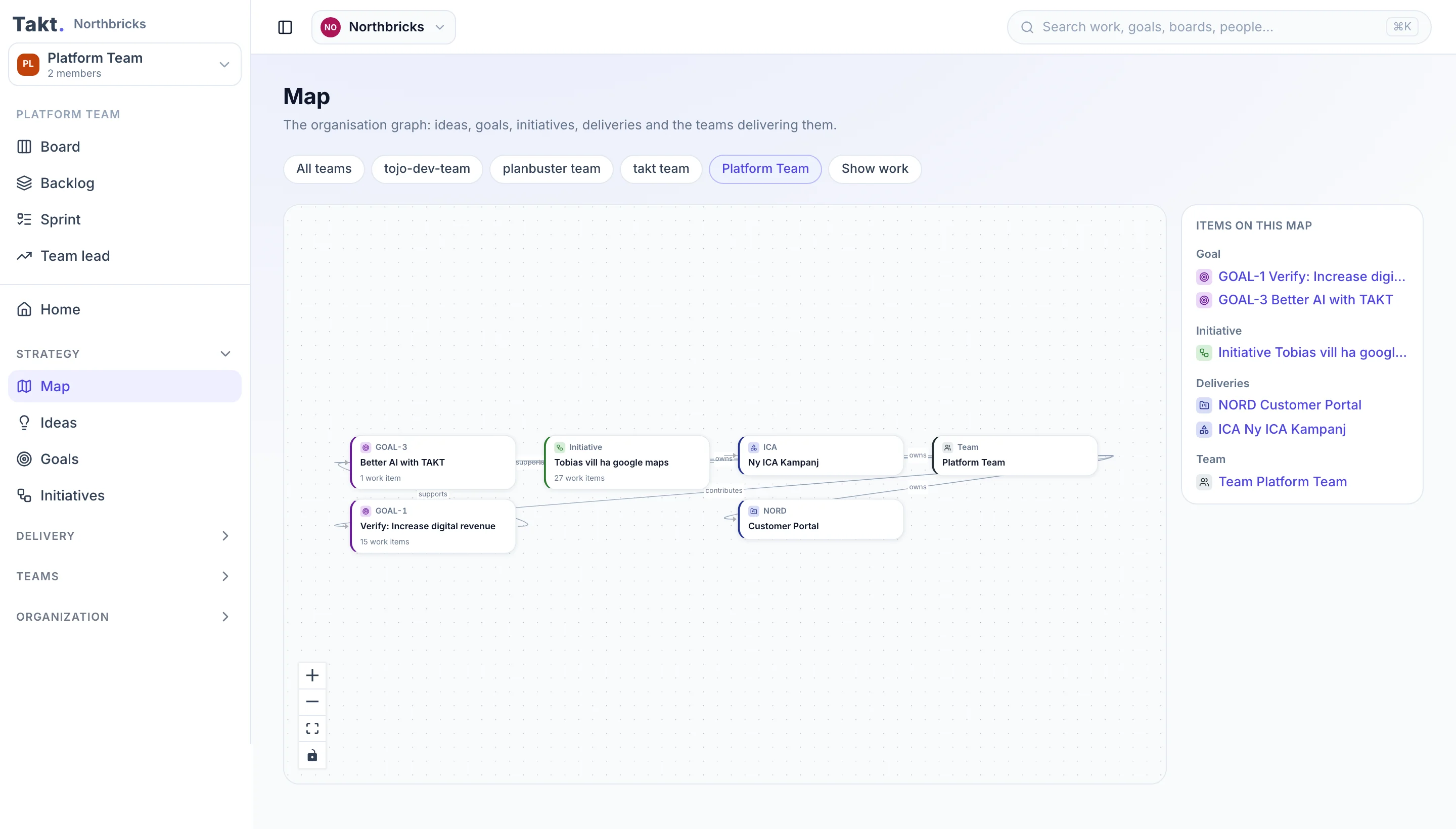
Task: Open Board in the sidebar
Action: pyautogui.click(x=125, y=146)
